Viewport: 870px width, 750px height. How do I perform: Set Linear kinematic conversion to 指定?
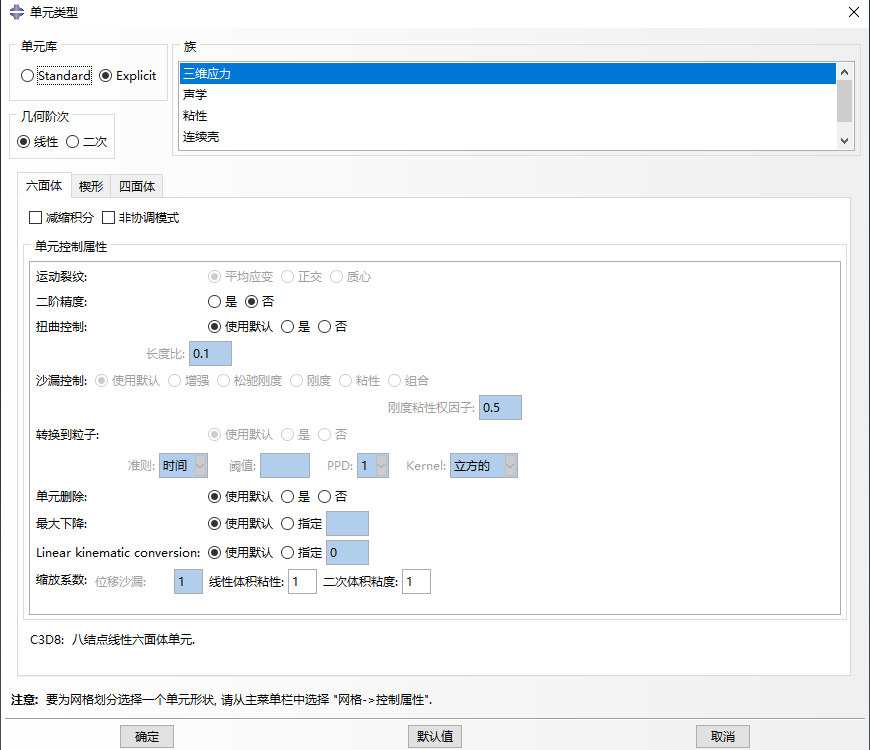click(287, 553)
